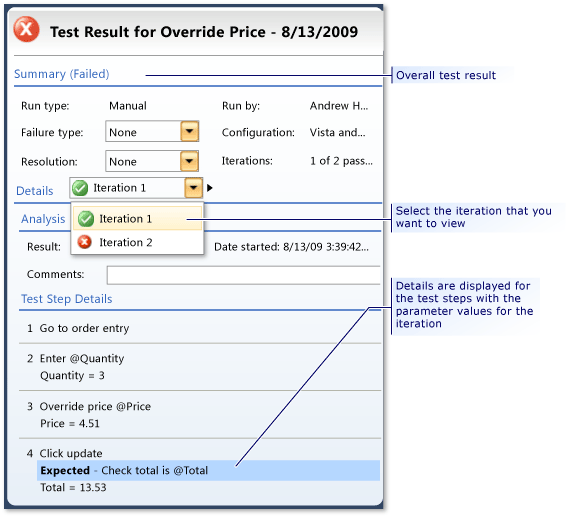The height and width of the screenshot is (517, 566).
Task: Click the Run type value Manual
Action: [128, 106]
